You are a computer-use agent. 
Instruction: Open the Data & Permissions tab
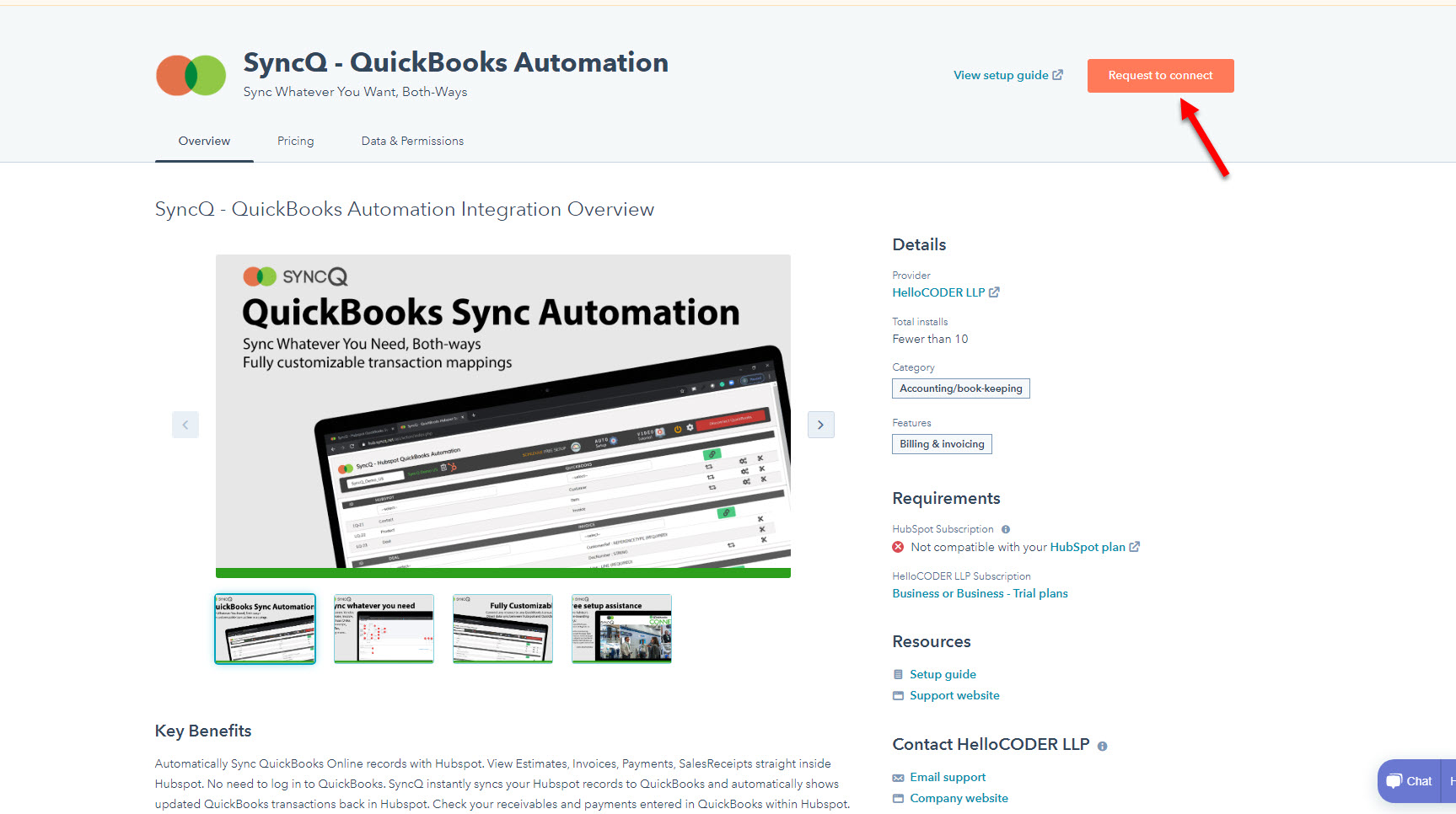[412, 141]
